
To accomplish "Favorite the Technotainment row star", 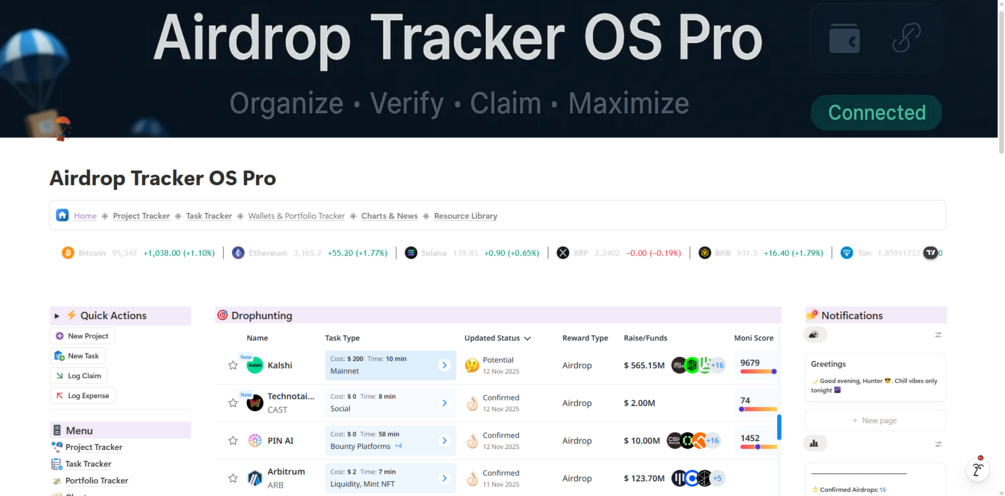I will (x=233, y=403).
